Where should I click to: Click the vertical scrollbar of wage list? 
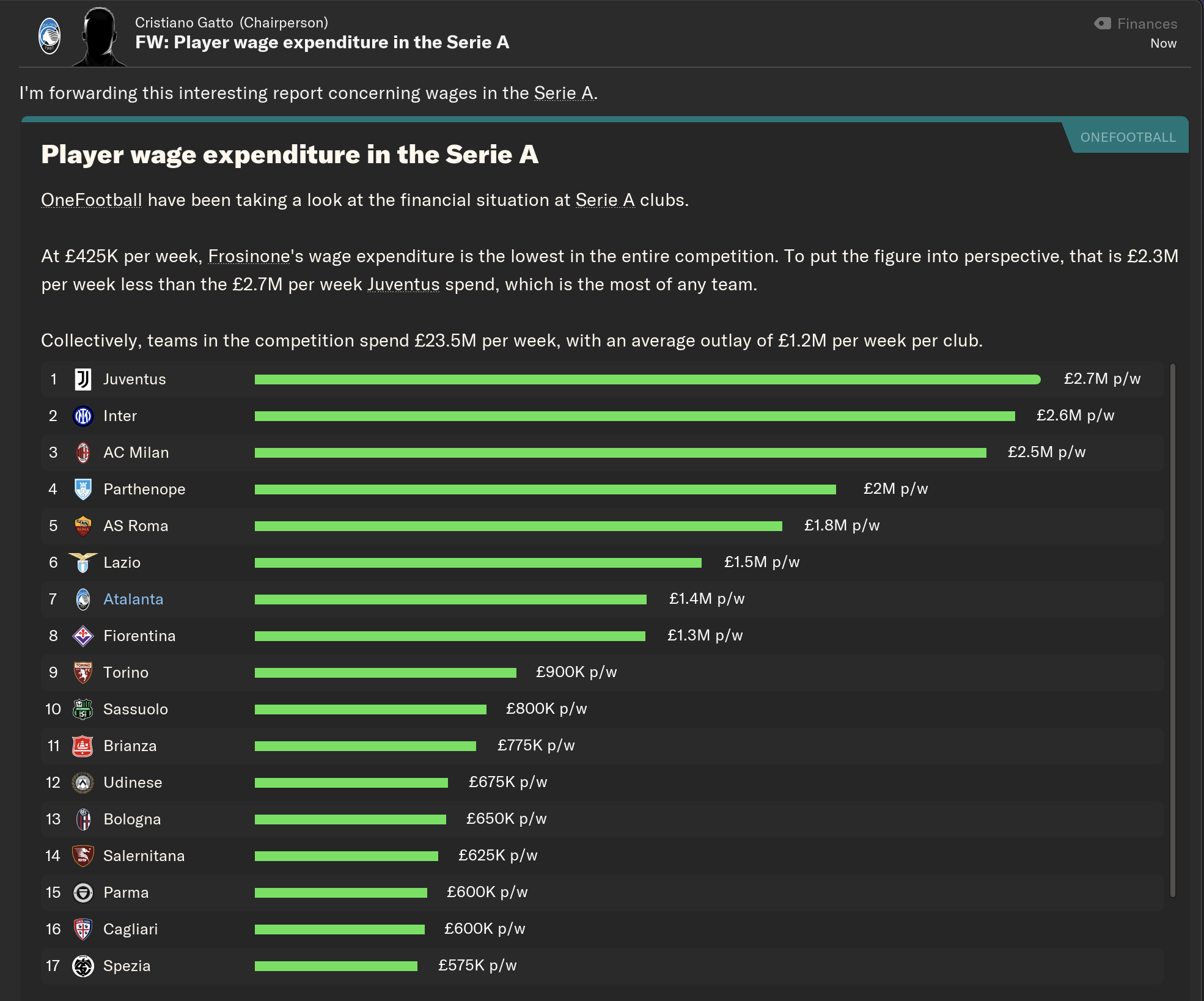(x=1172, y=629)
